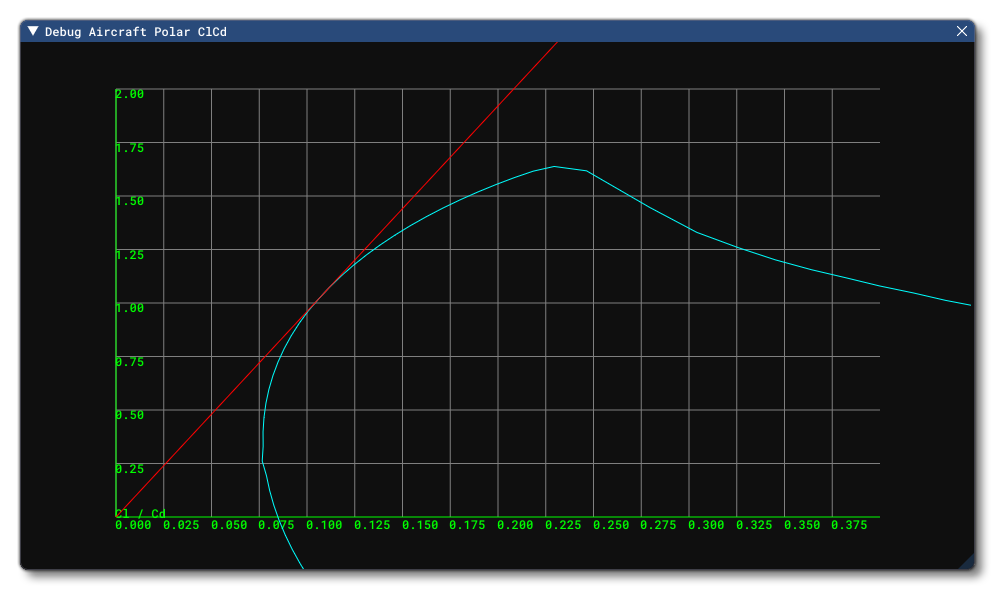Click the 0.000 horizontal axis label
Viewport: 995px width, 590px height.
[133, 525]
